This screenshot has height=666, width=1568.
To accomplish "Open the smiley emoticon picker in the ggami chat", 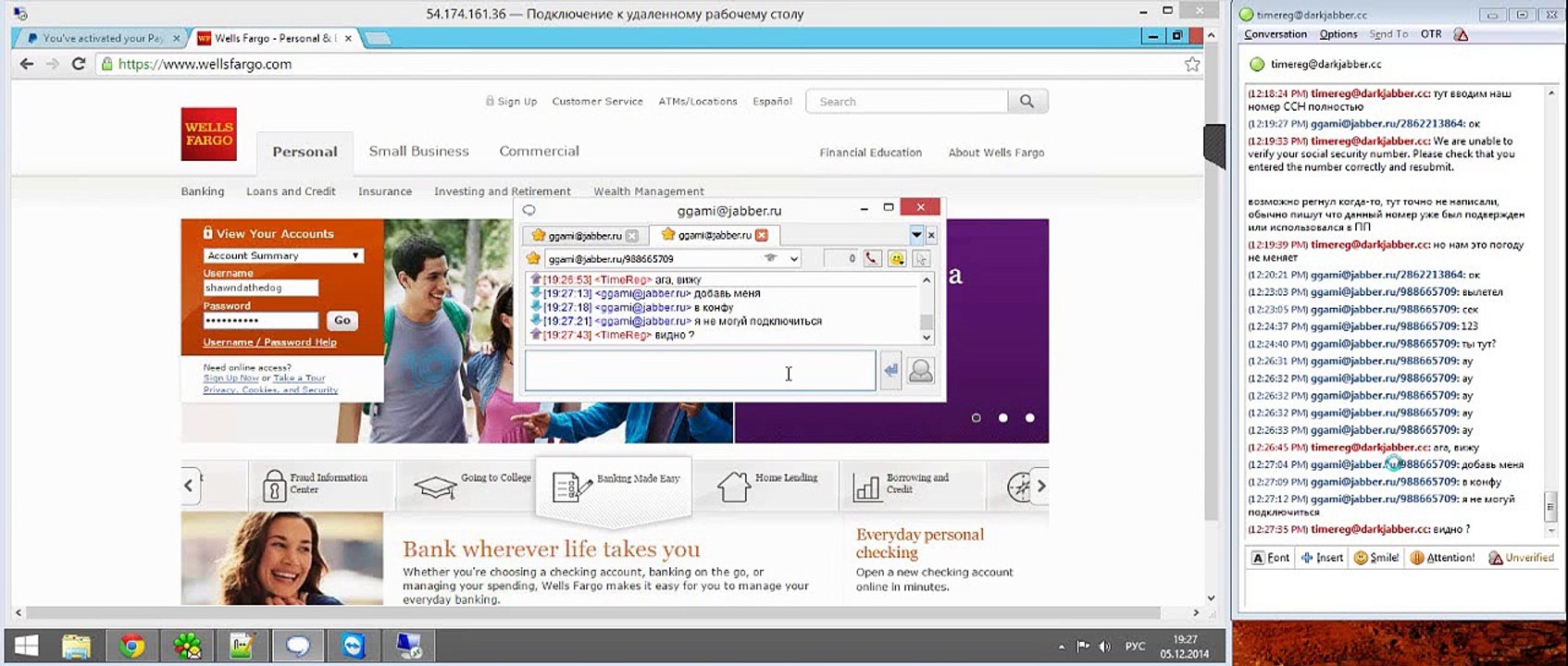I will pos(896,259).
